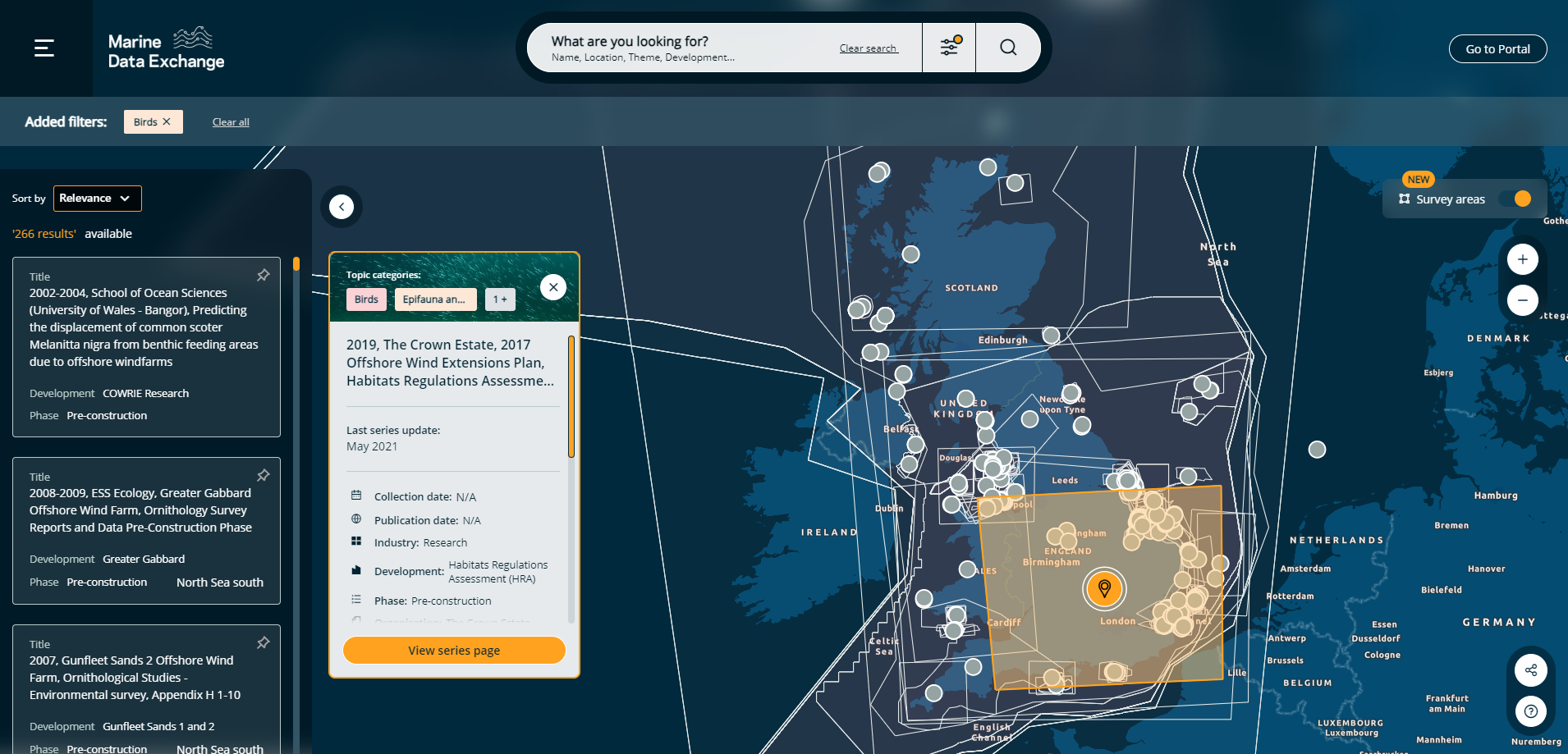1568x754 pixels.
Task: Click the back arrow beside the detail card
Action: (x=341, y=206)
